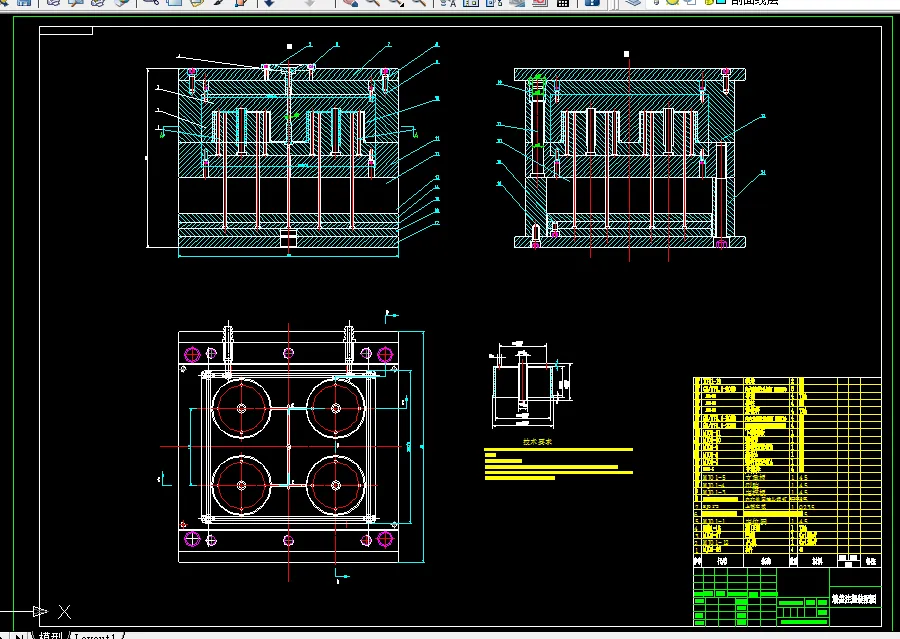Image resolution: width=900 pixels, height=639 pixels.
Task: Open the DesignCenter icon
Action: coord(471,2)
